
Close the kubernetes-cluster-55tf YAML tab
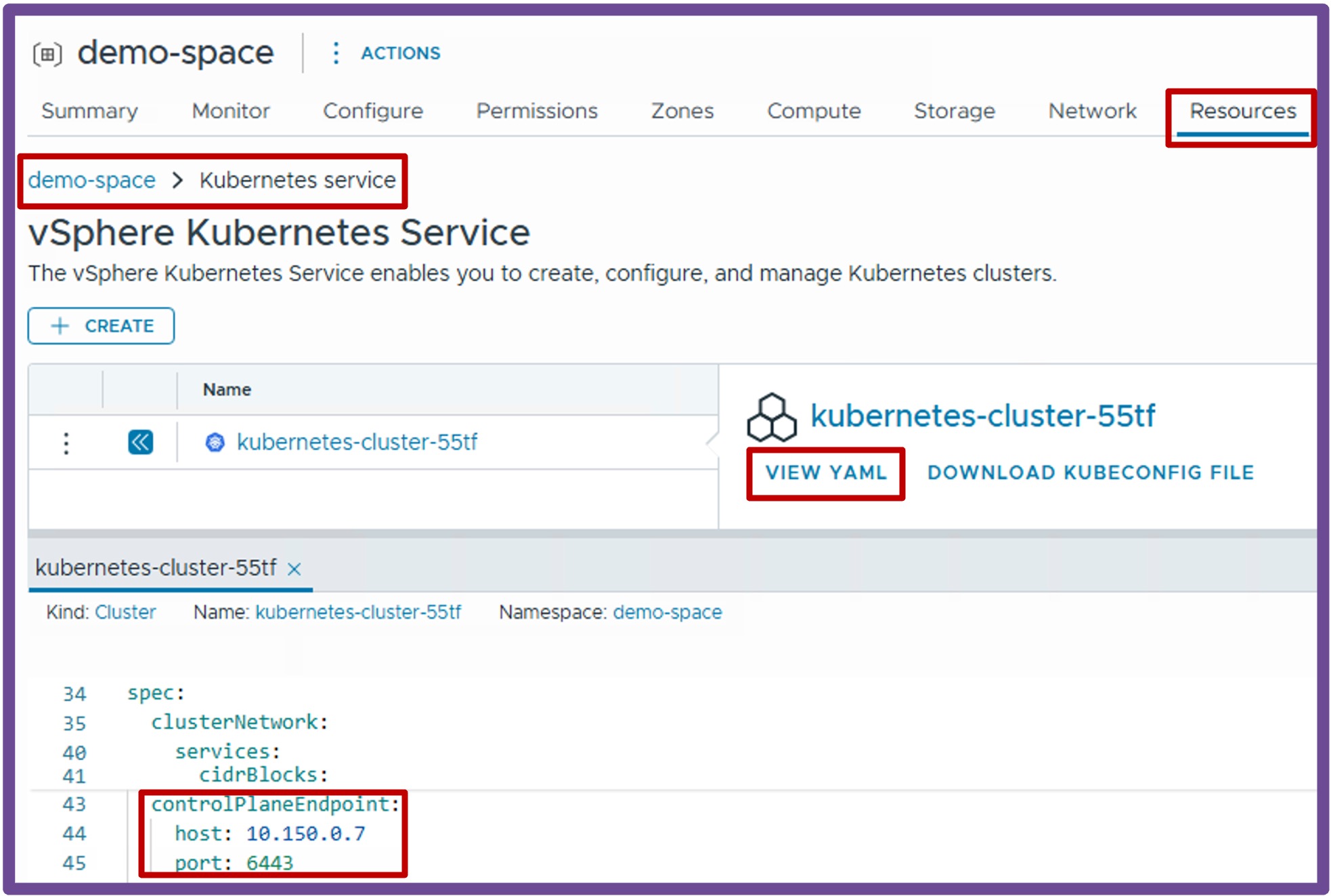pos(294,569)
